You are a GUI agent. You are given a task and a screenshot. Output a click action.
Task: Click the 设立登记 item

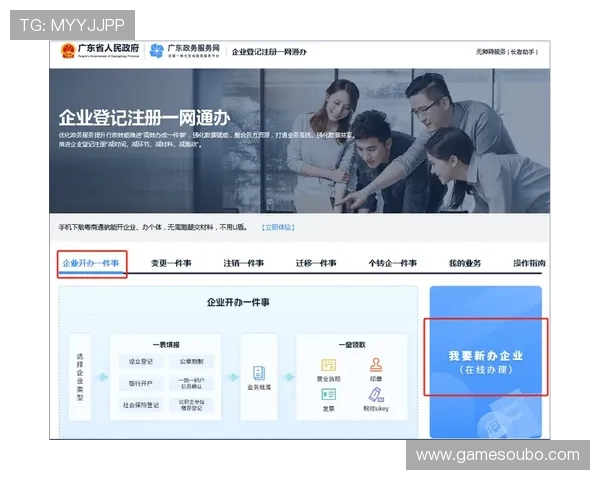tap(141, 361)
